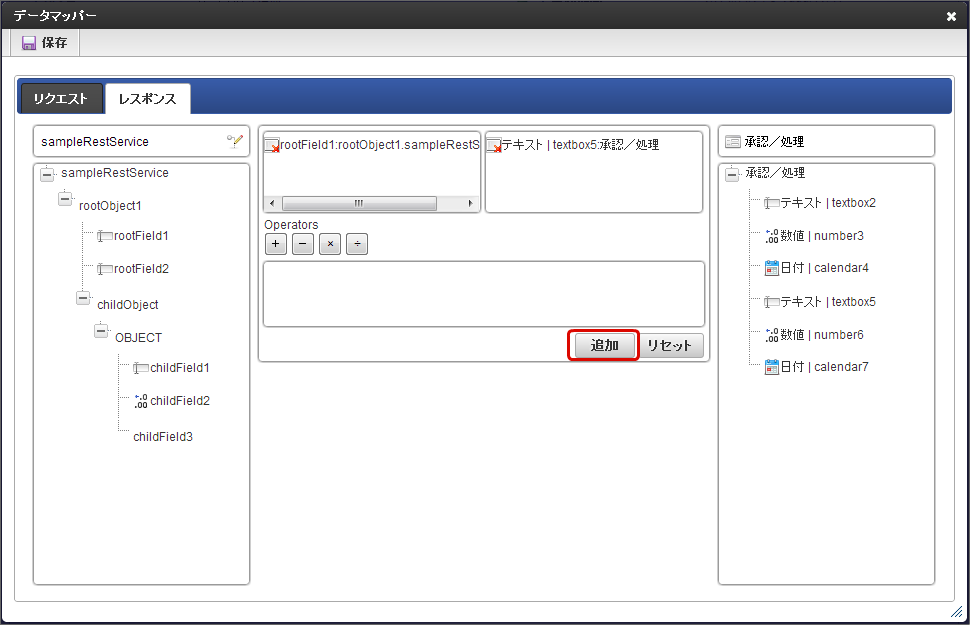The image size is (970, 625).
Task: Click the number3 numeric icon
Action: click(771, 236)
